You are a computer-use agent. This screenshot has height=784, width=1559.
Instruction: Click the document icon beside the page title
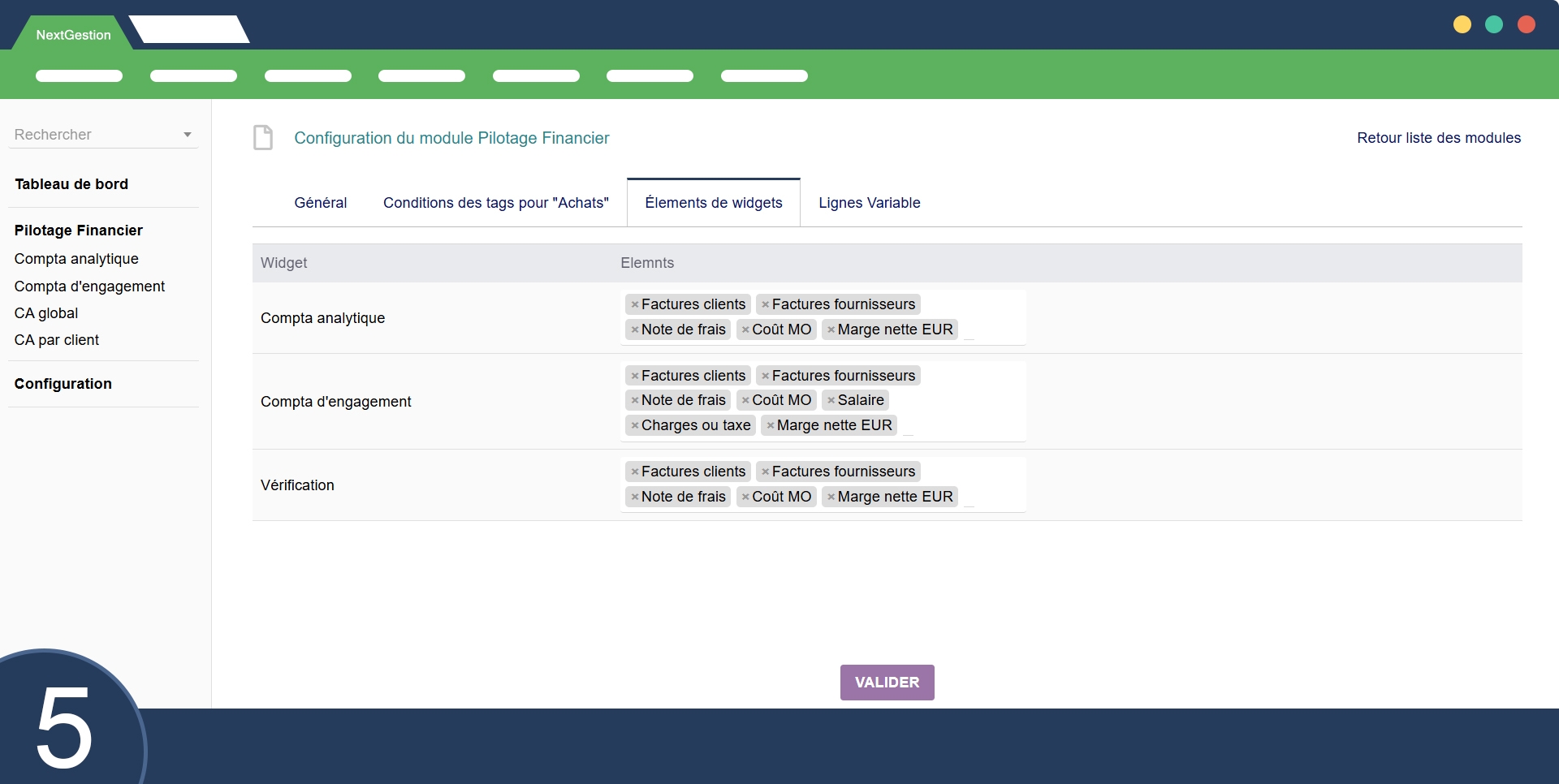click(263, 138)
